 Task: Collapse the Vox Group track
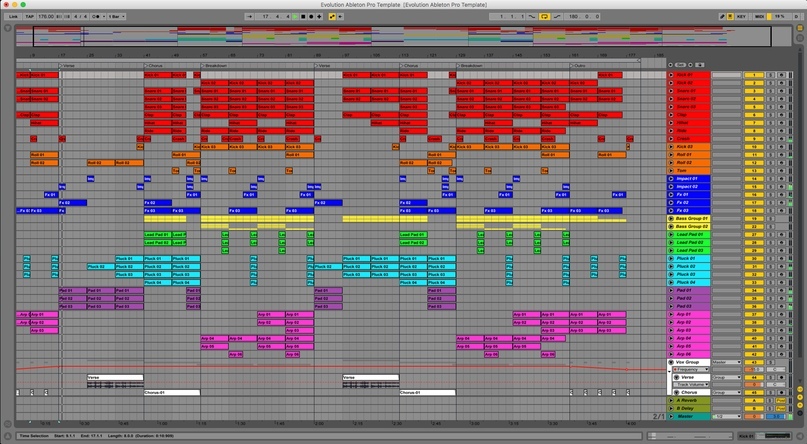click(671, 362)
